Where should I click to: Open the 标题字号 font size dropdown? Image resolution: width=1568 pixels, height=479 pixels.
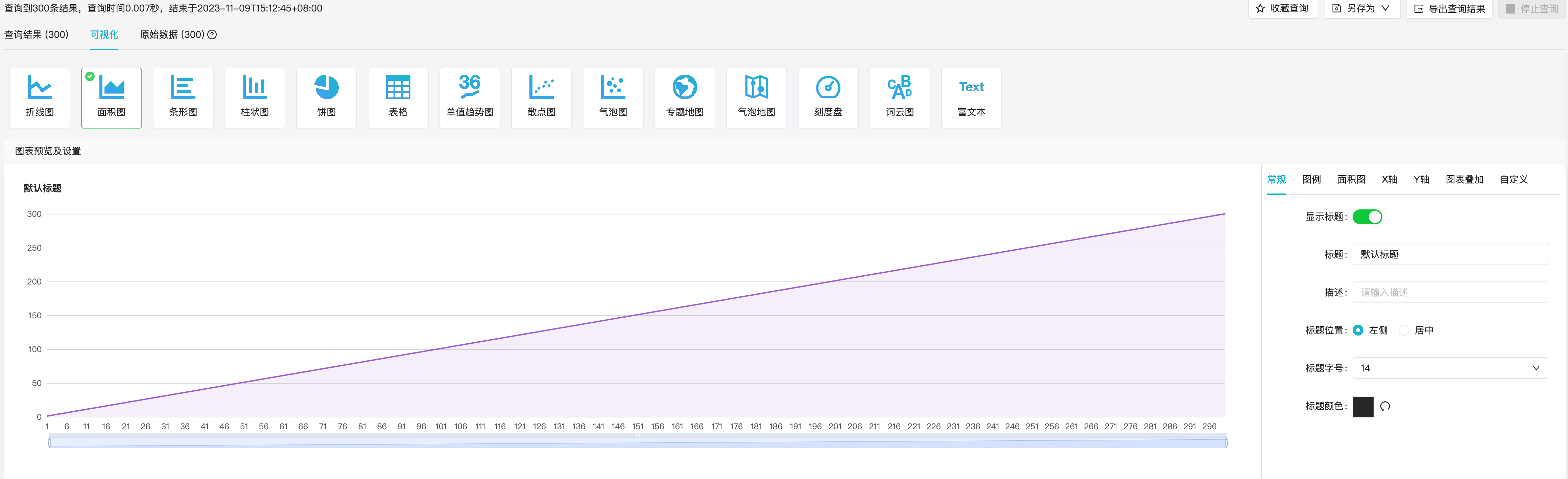pyautogui.click(x=1450, y=368)
